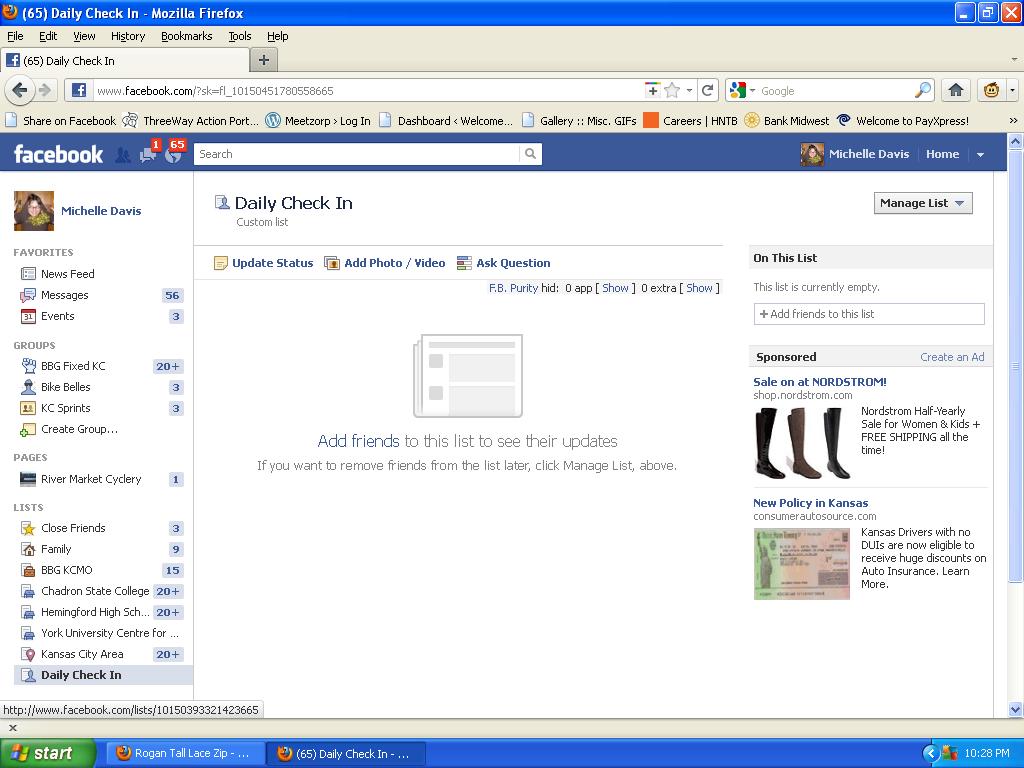
Task: Click the Add friends to this list field
Action: point(869,314)
